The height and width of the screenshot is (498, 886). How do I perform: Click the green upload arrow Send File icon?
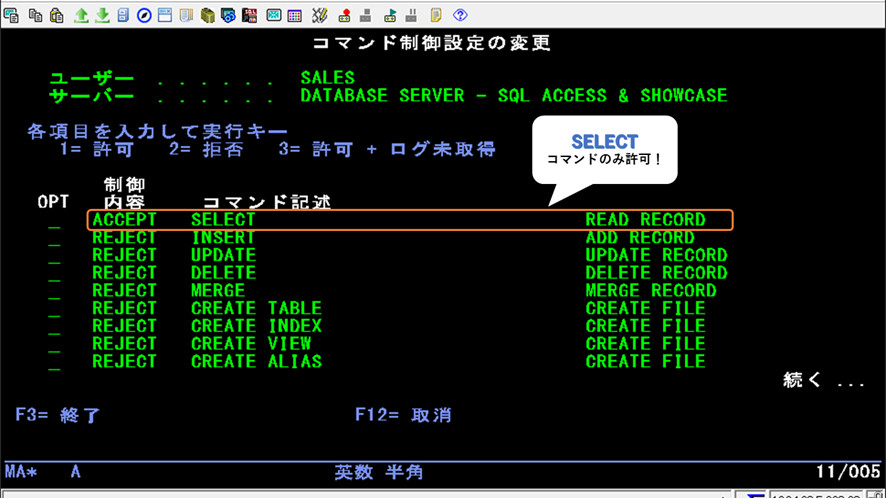(81, 15)
